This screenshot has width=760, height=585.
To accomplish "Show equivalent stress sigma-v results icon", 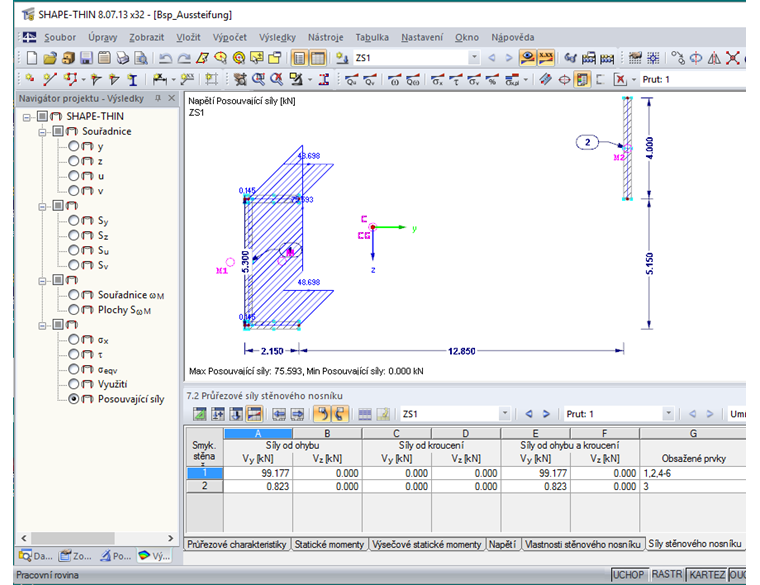I will (x=474, y=79).
